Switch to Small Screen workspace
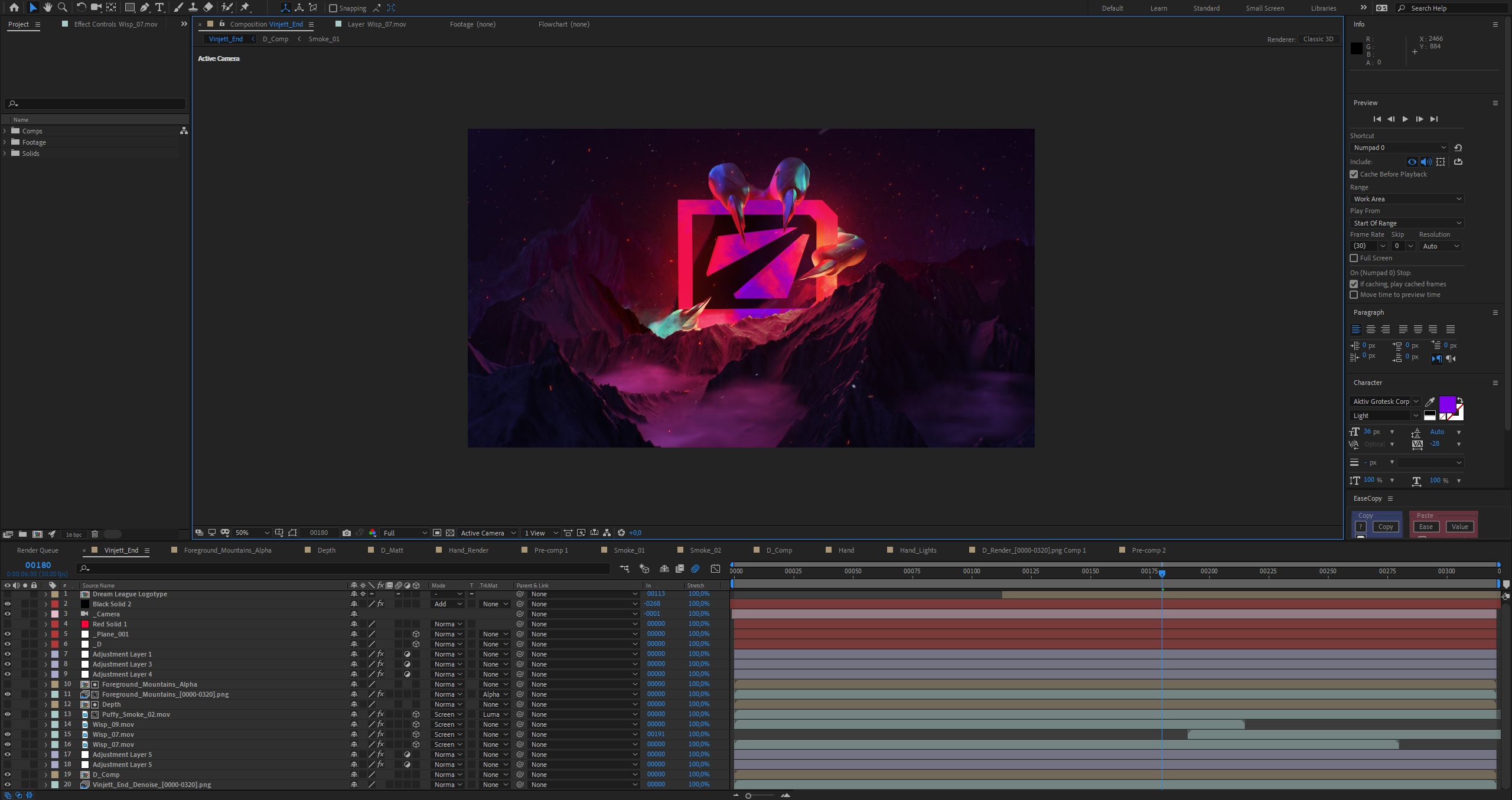The image size is (1512, 800). click(1265, 8)
